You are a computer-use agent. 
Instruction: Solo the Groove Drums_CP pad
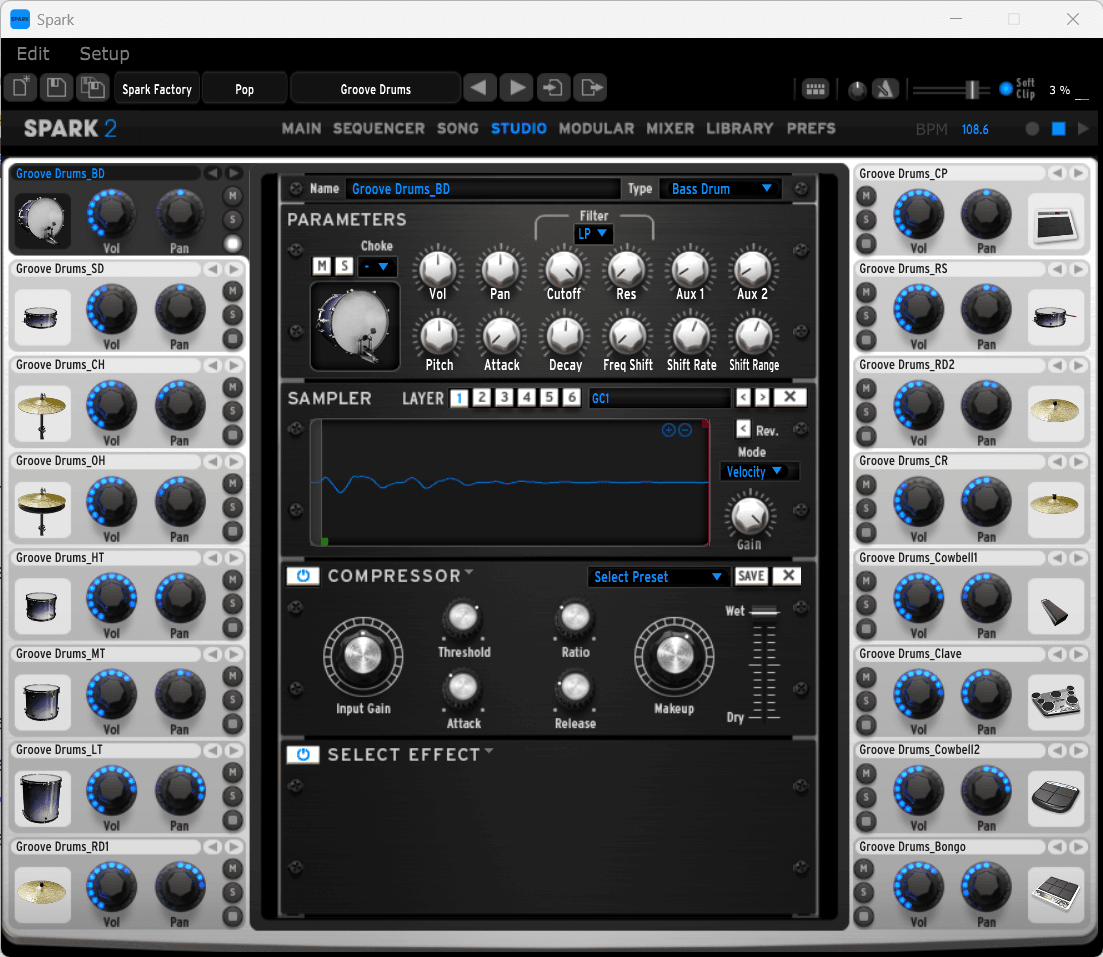click(865, 219)
